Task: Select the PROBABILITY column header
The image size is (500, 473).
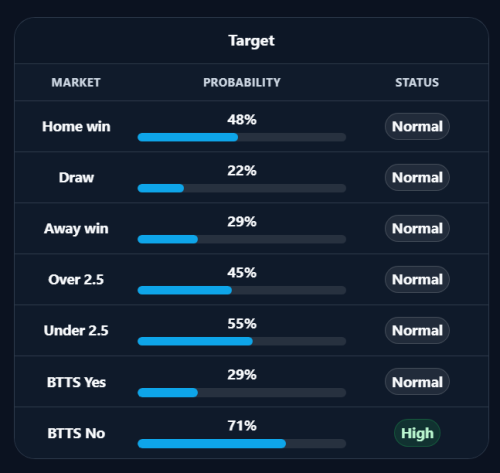Action: click(x=242, y=82)
